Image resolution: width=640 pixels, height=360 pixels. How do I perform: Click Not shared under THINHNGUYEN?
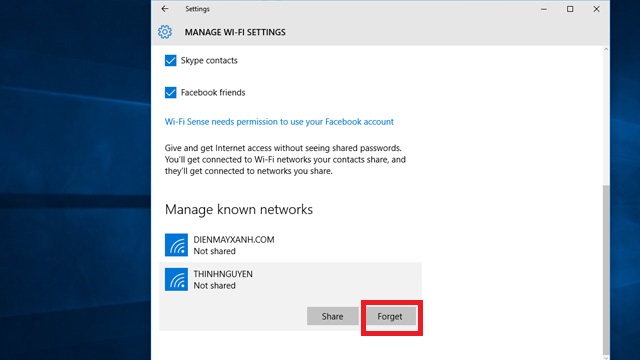pos(215,285)
